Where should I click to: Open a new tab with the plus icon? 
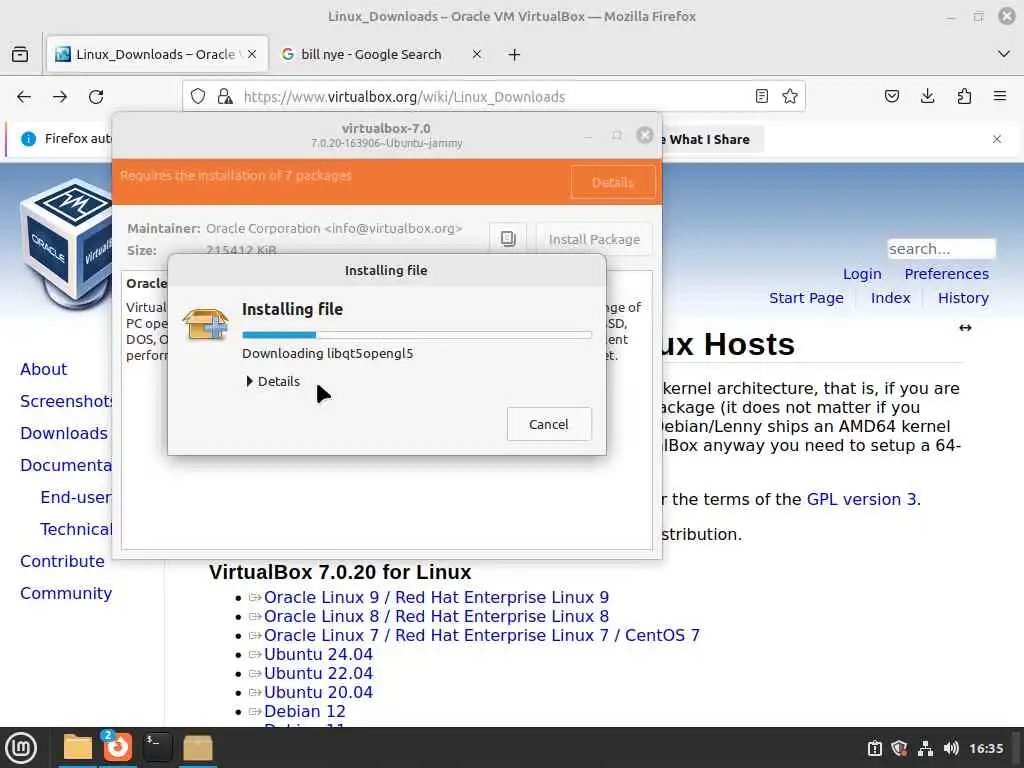coord(515,55)
